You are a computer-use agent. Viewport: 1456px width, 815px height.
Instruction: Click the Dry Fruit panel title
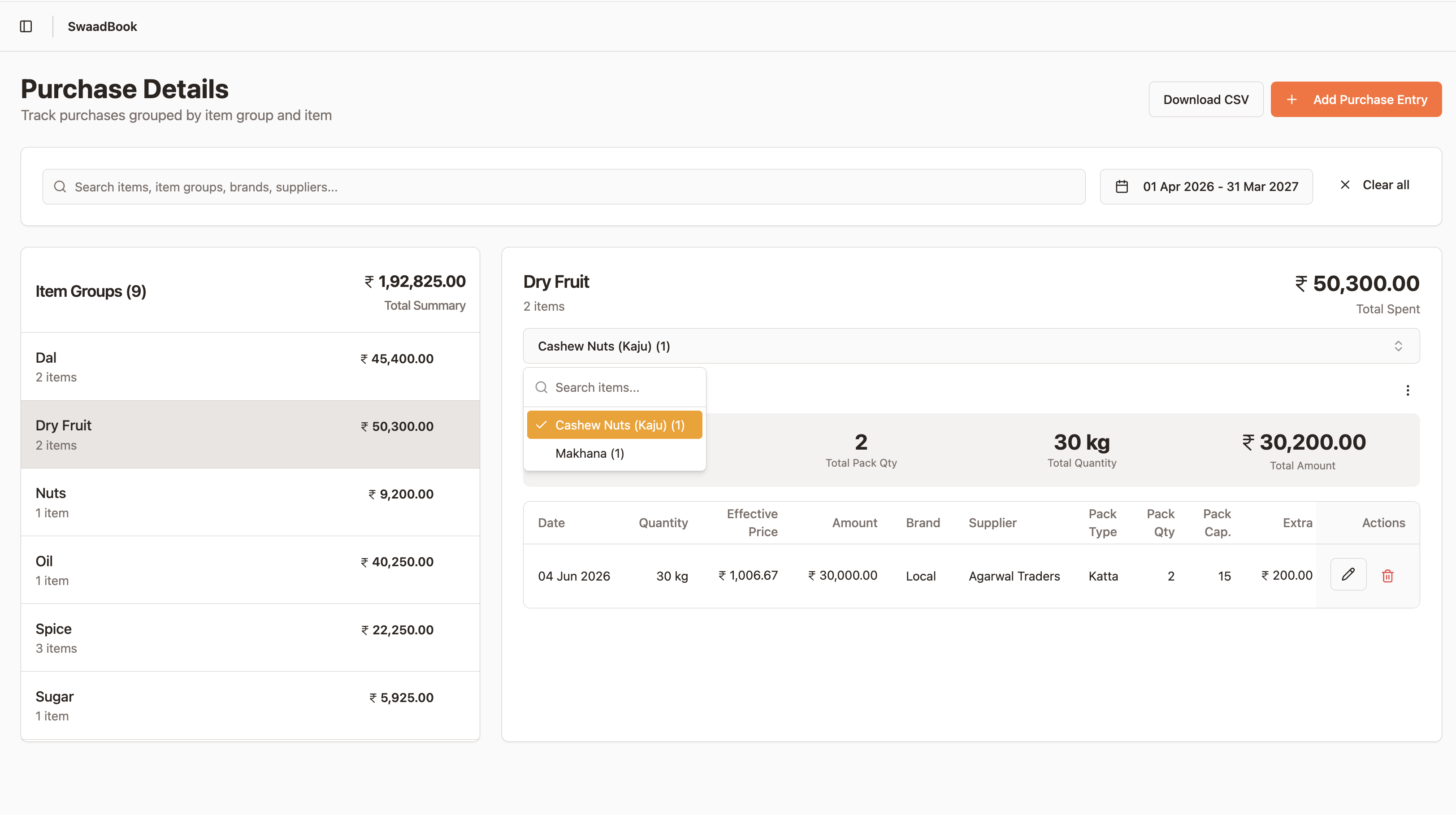[556, 282]
